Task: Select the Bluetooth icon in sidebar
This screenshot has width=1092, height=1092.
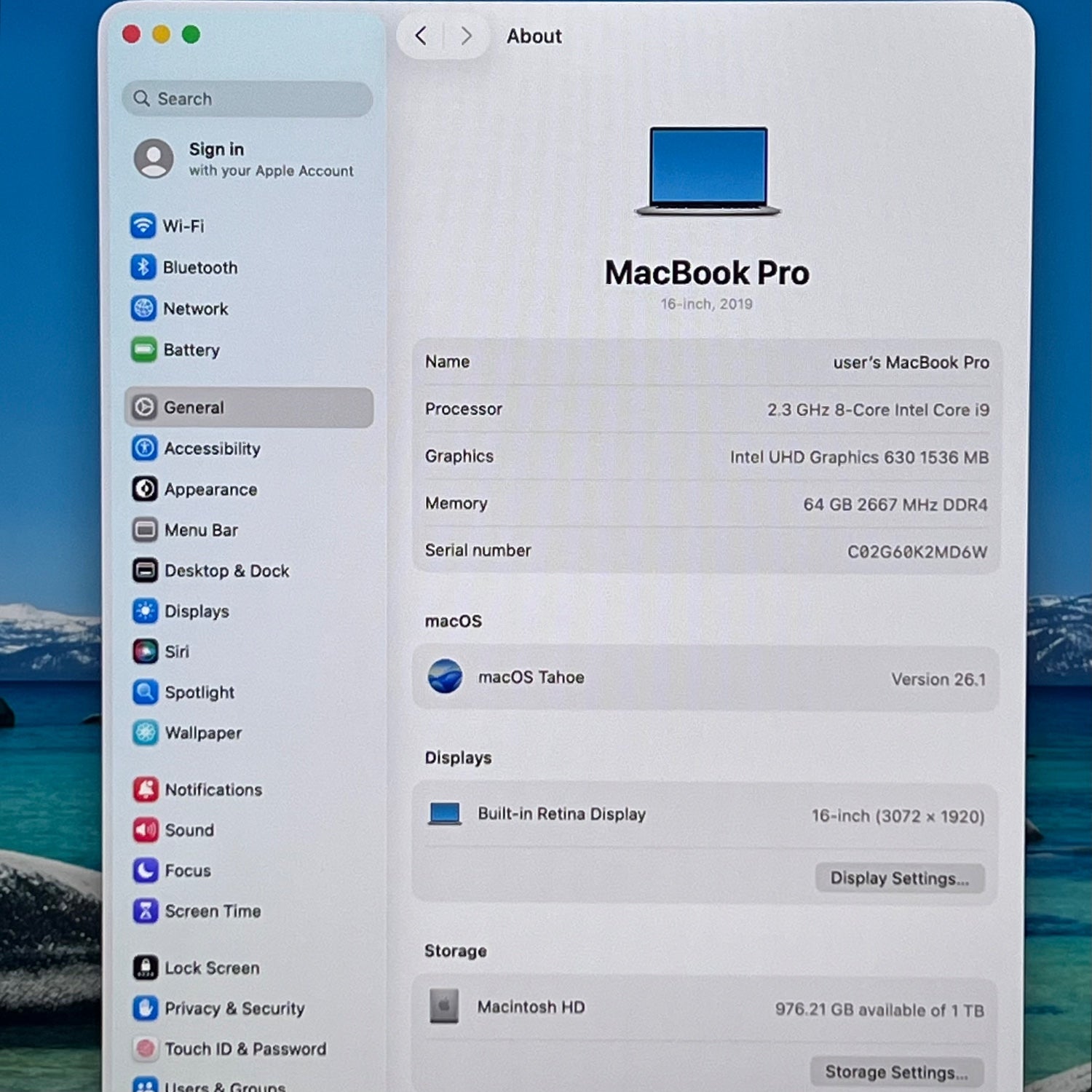Action: tap(143, 267)
